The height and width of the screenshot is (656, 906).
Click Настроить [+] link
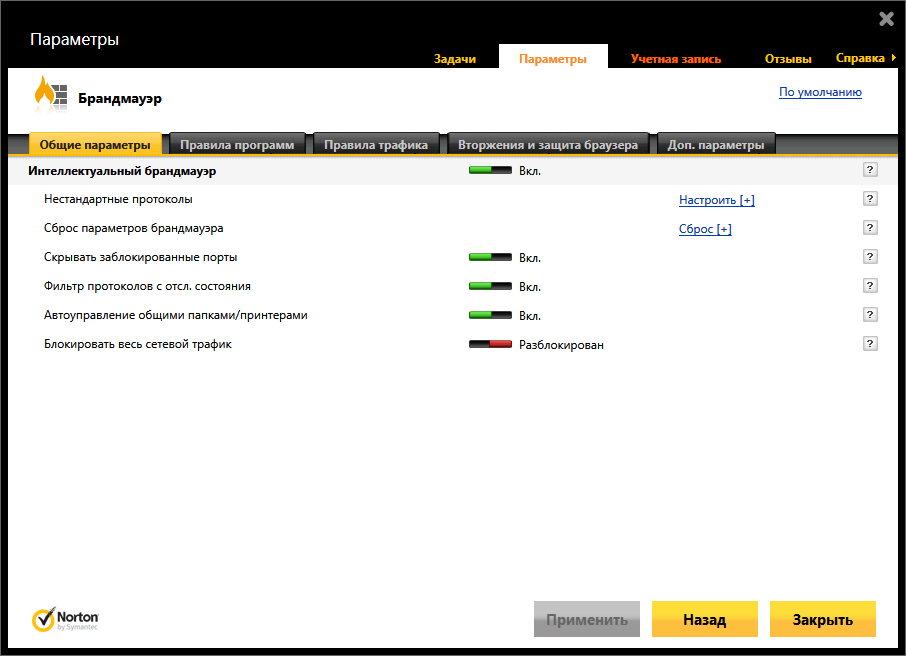pyautogui.click(x=716, y=200)
